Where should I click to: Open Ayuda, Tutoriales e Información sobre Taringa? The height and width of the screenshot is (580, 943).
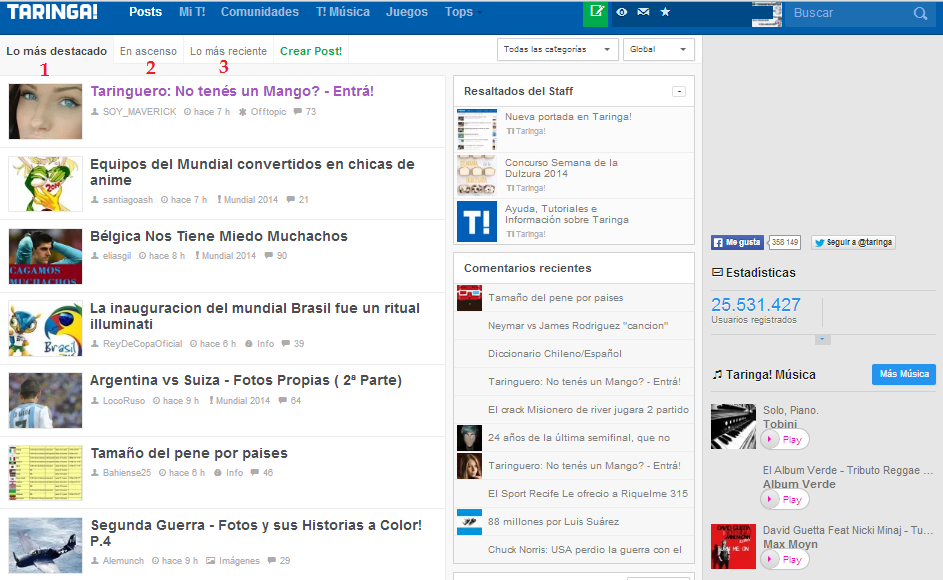coord(567,214)
